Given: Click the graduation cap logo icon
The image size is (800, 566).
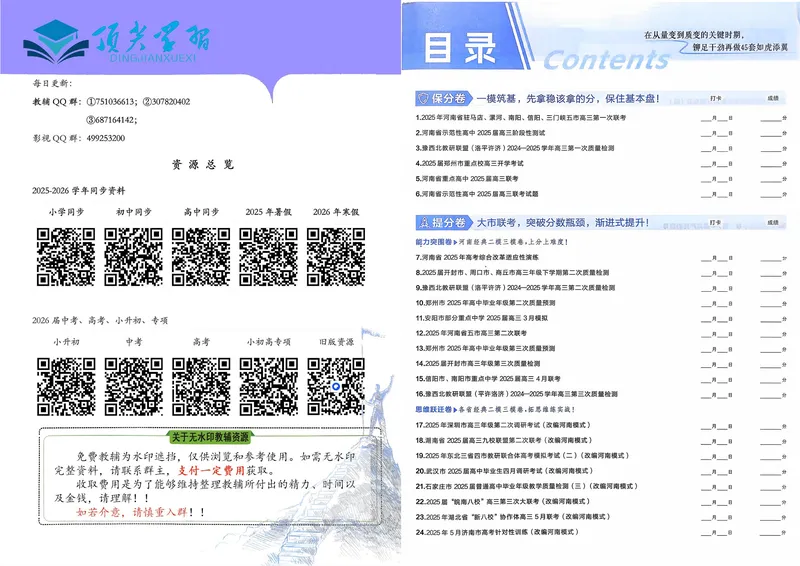Looking at the screenshot, I should pyautogui.click(x=56, y=41).
